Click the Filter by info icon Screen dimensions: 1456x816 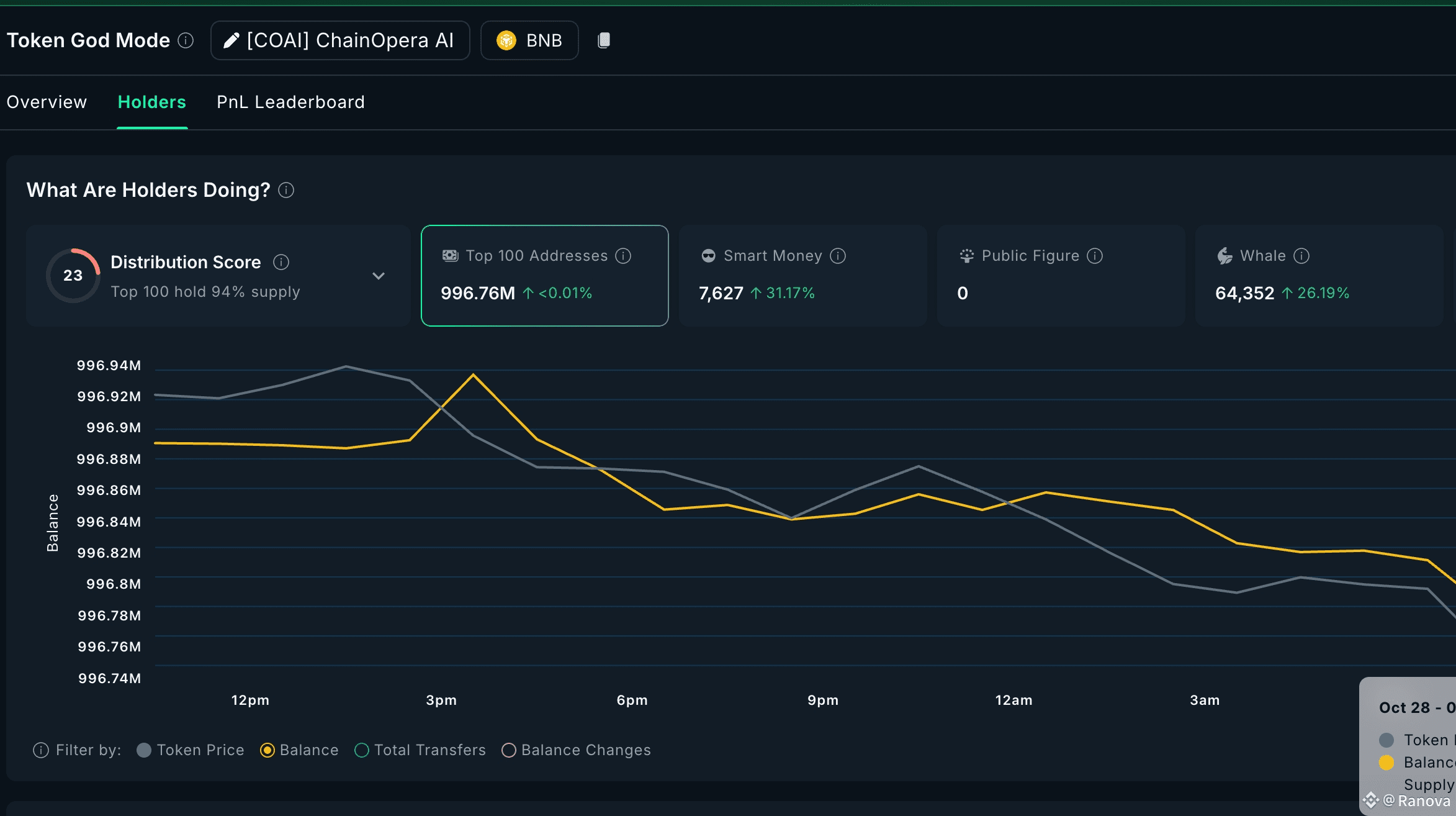click(41, 750)
